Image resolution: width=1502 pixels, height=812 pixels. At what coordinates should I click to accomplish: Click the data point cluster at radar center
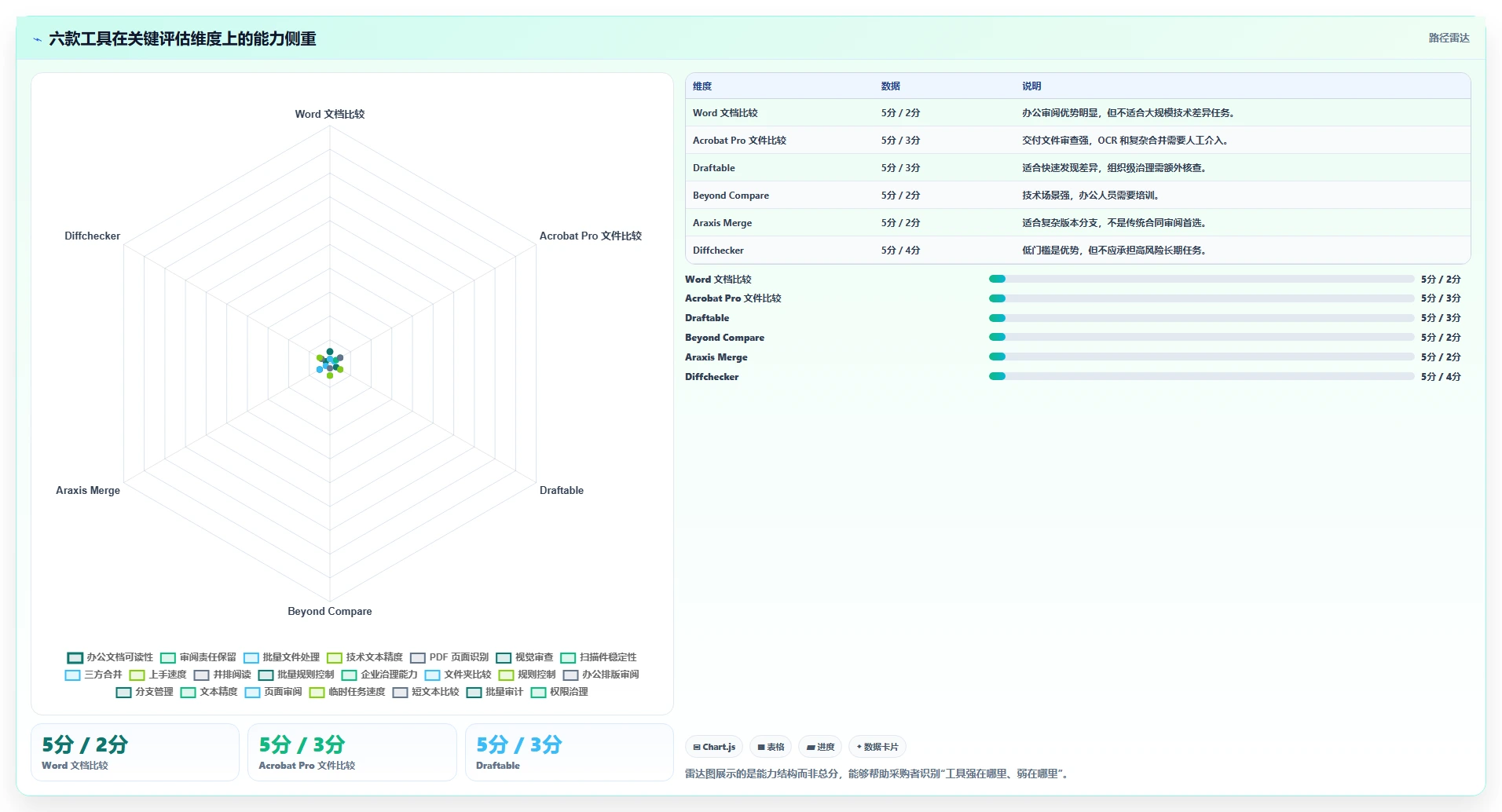pos(330,363)
